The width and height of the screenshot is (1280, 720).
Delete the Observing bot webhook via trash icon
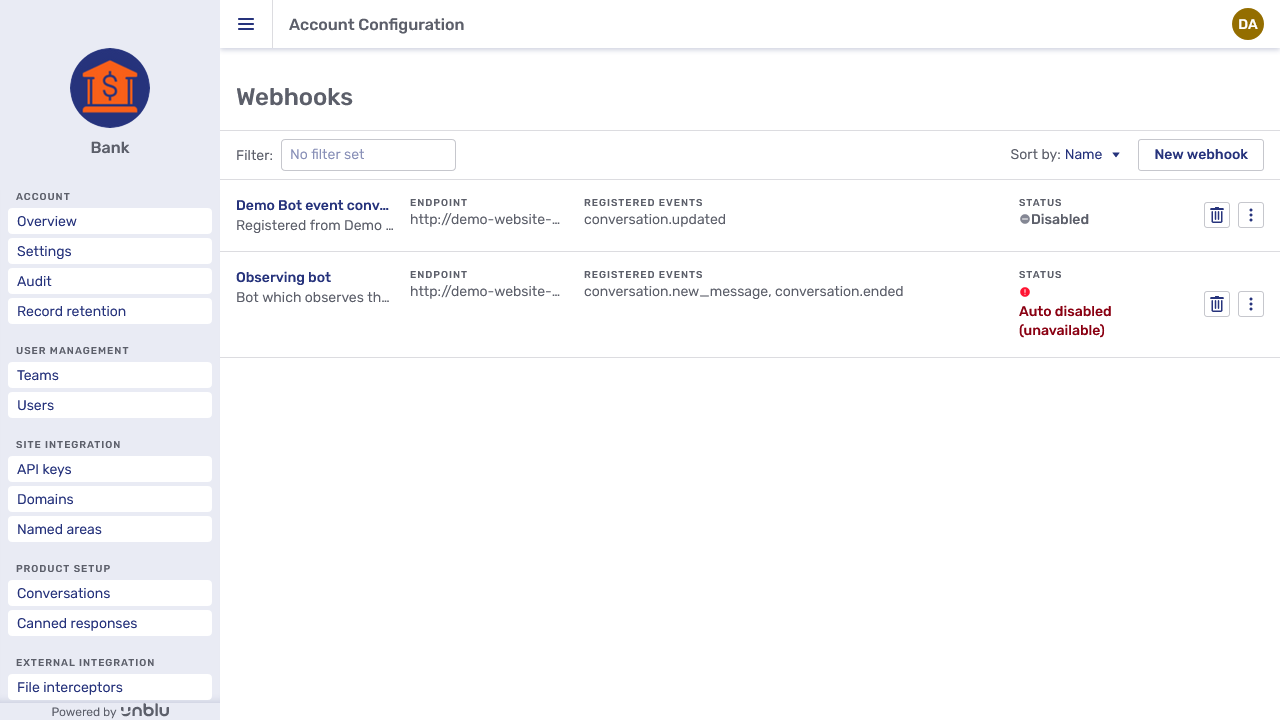tap(1216, 303)
